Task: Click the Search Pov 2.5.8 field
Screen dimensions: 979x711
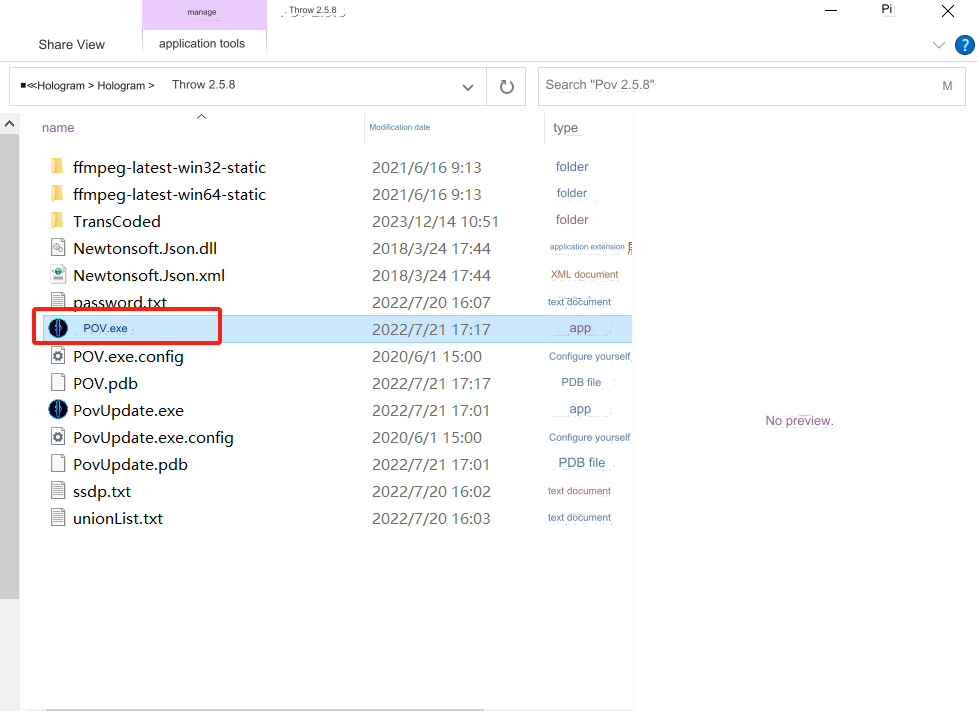Action: tap(752, 86)
